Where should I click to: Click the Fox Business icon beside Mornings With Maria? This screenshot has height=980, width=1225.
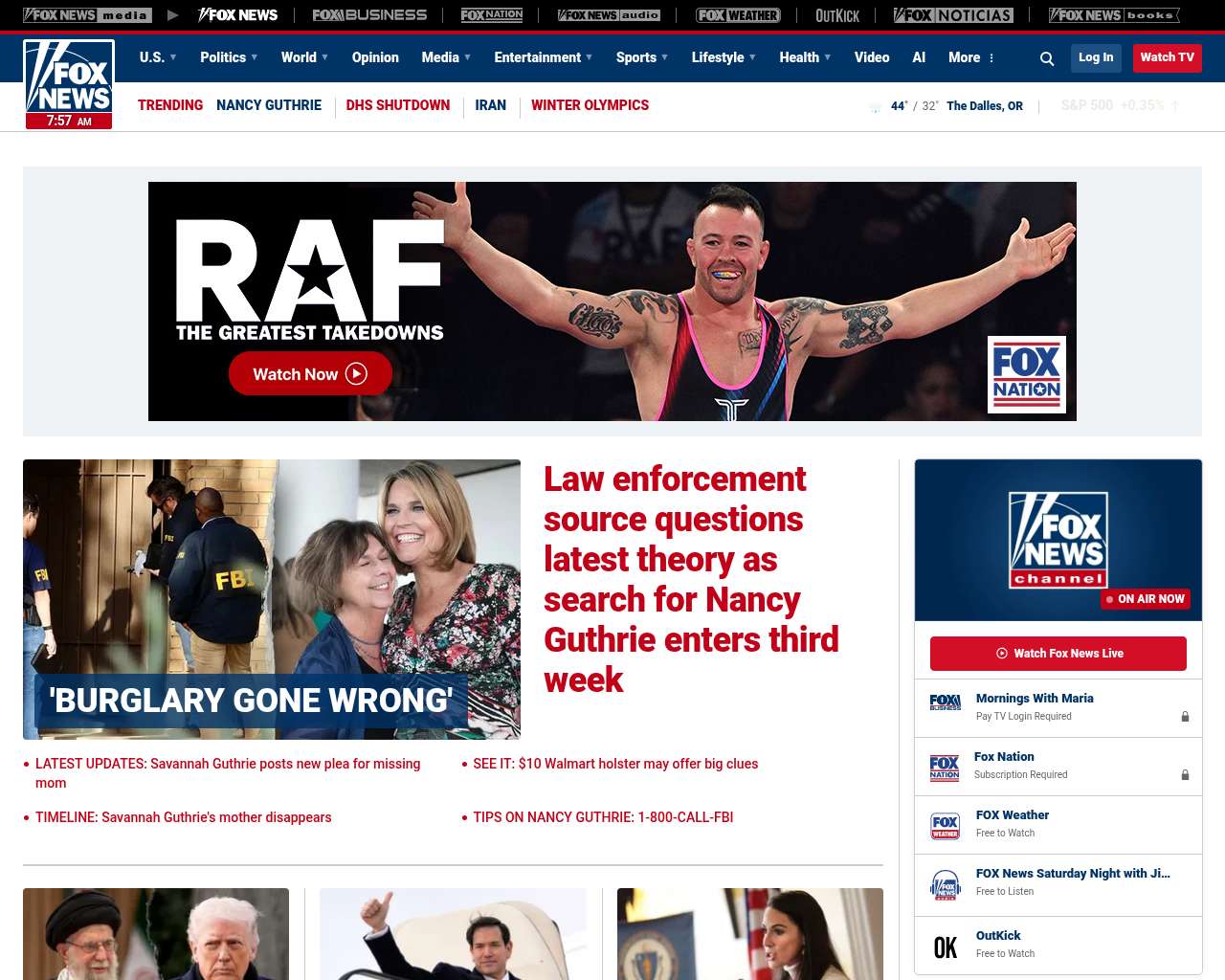point(945,702)
